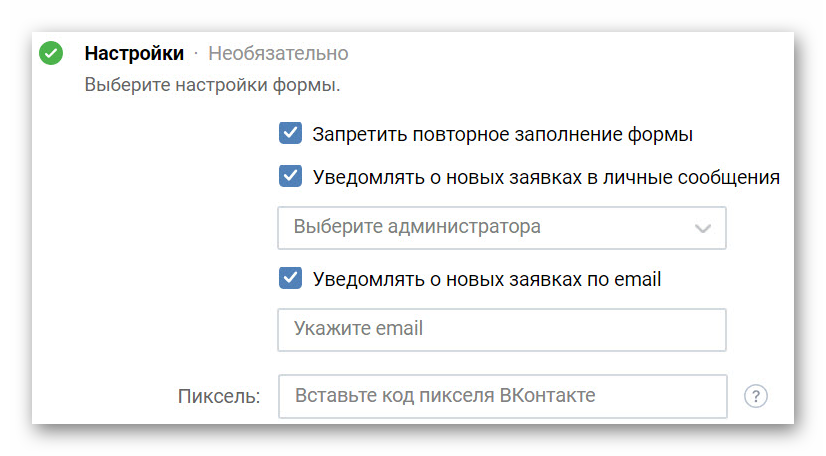Click the Выберите настройки формы description text
Image resolution: width=826 pixels, height=456 pixels.
point(212,85)
